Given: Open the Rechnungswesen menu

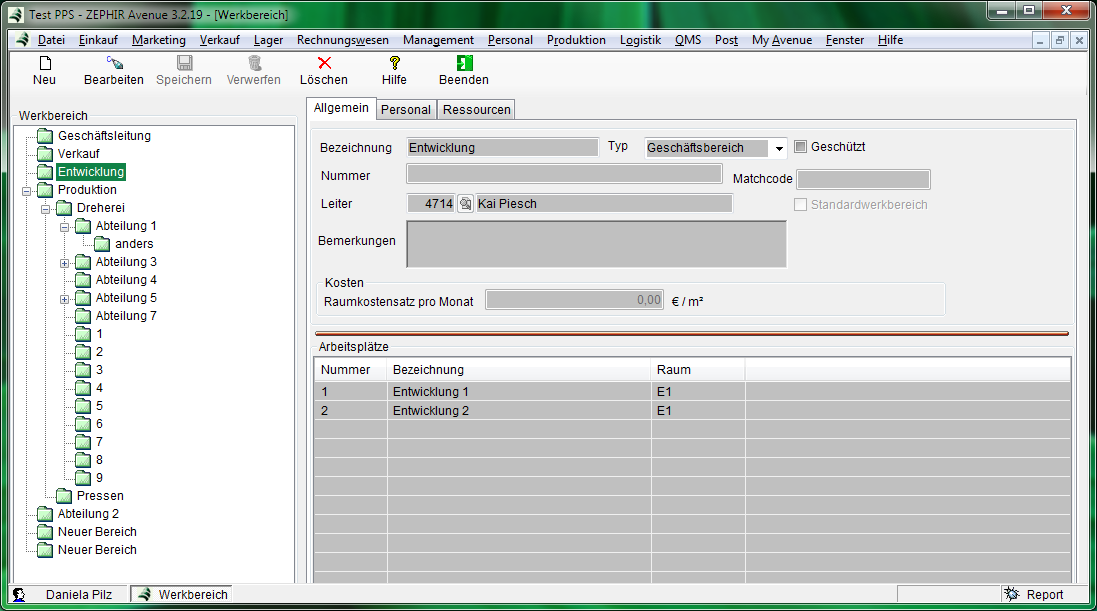Looking at the screenshot, I should tap(342, 40).
